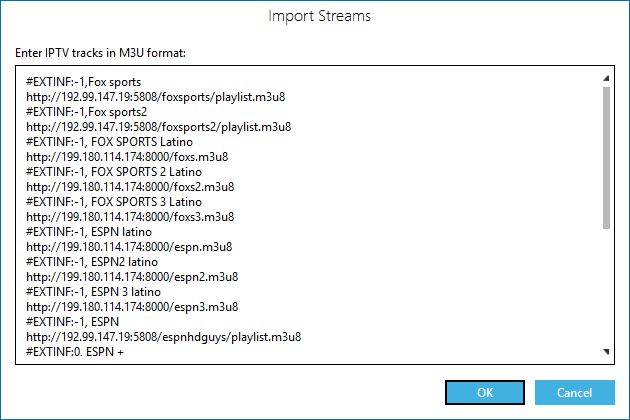The width and height of the screenshot is (630, 420).
Task: Click the Fox sports2 EXTINF line
Action: click(x=86, y=112)
